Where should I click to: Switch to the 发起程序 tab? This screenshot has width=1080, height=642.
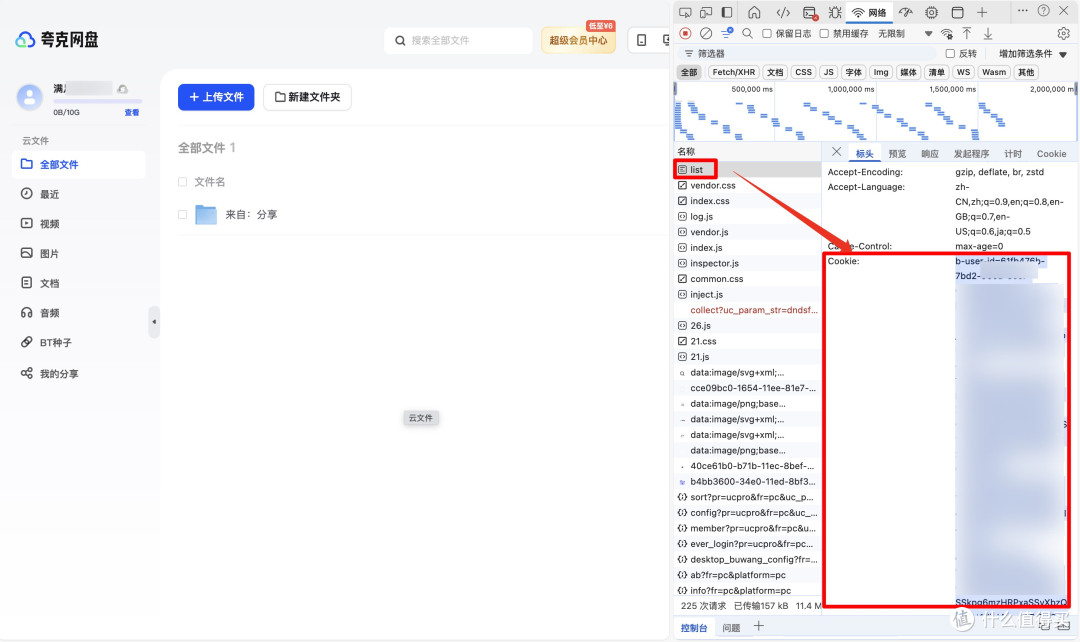(x=971, y=154)
